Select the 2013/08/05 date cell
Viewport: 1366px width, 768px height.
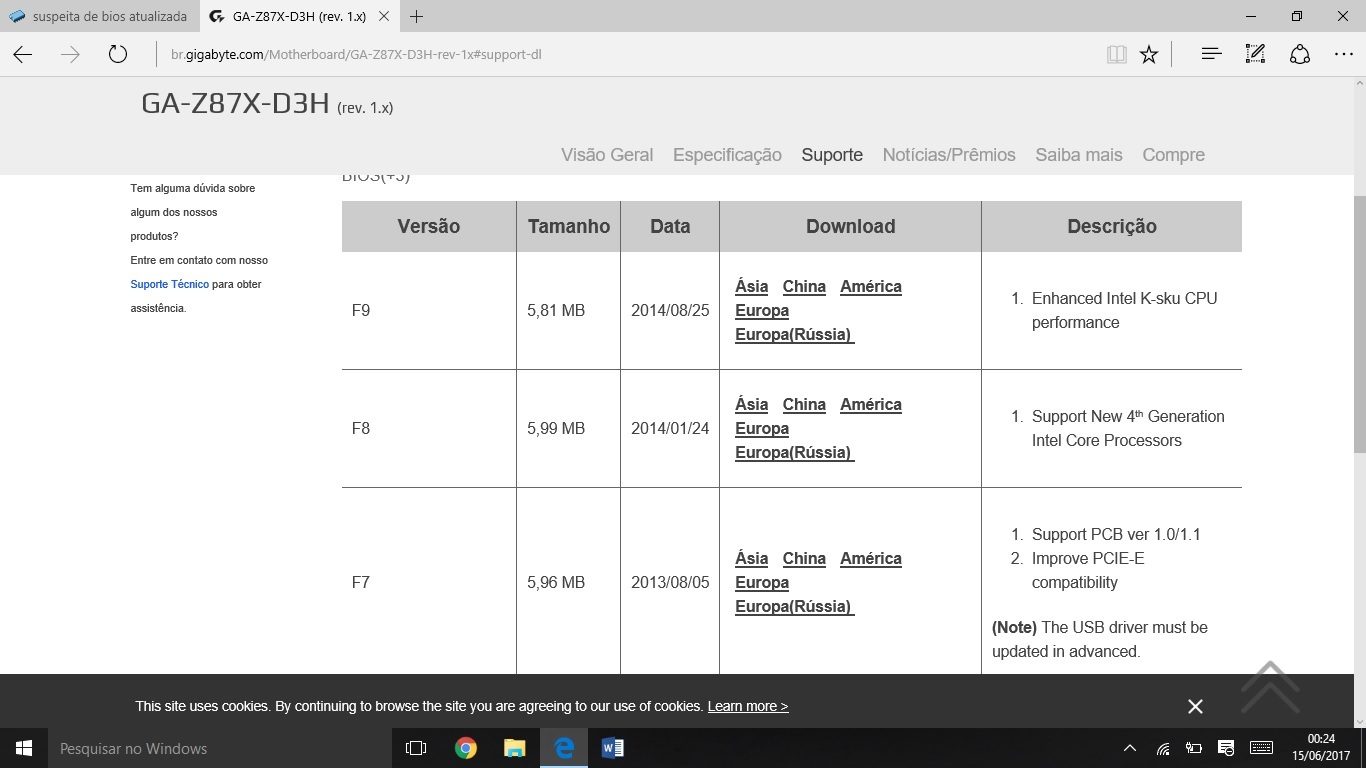pyautogui.click(x=670, y=582)
